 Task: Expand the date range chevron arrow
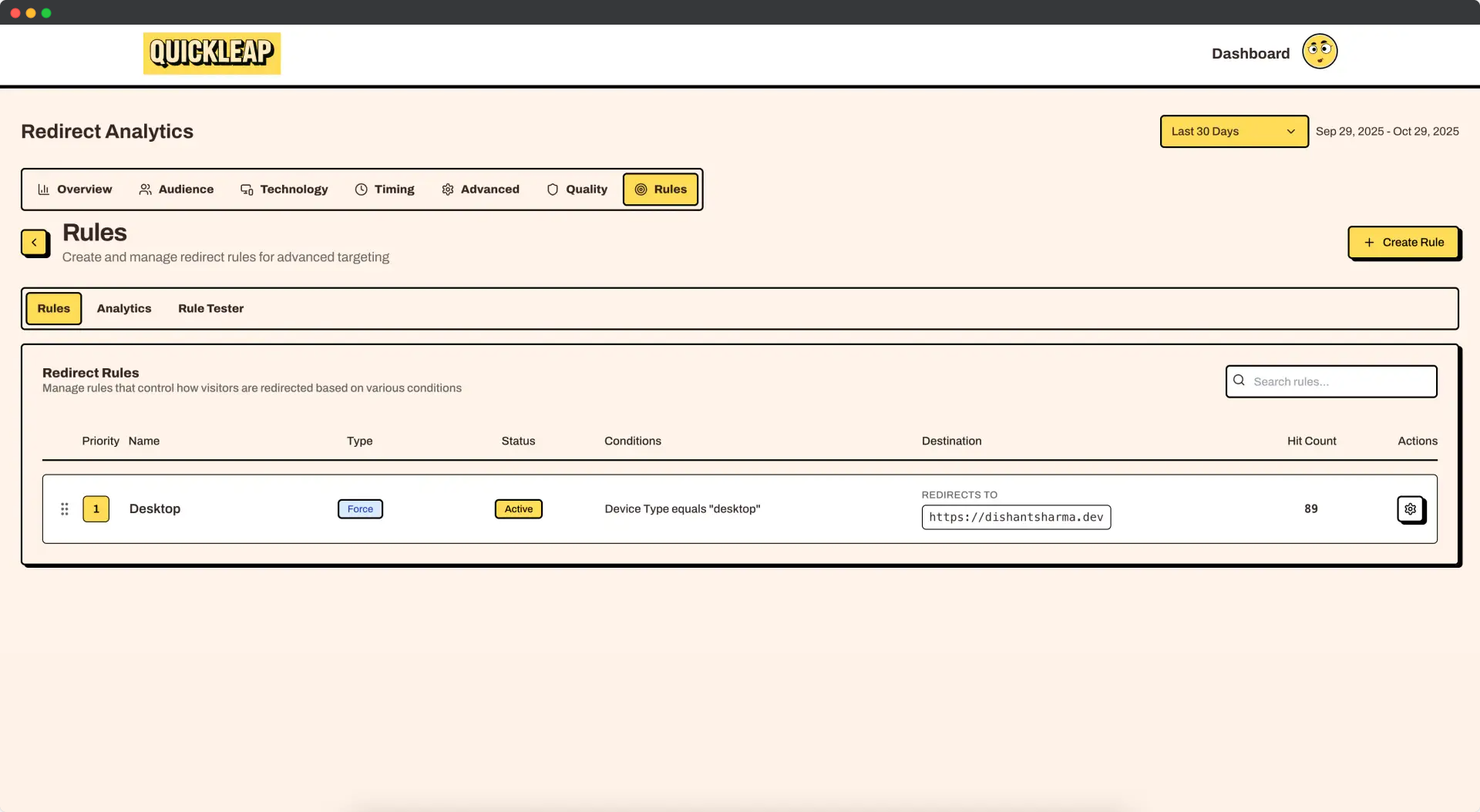[1290, 131]
